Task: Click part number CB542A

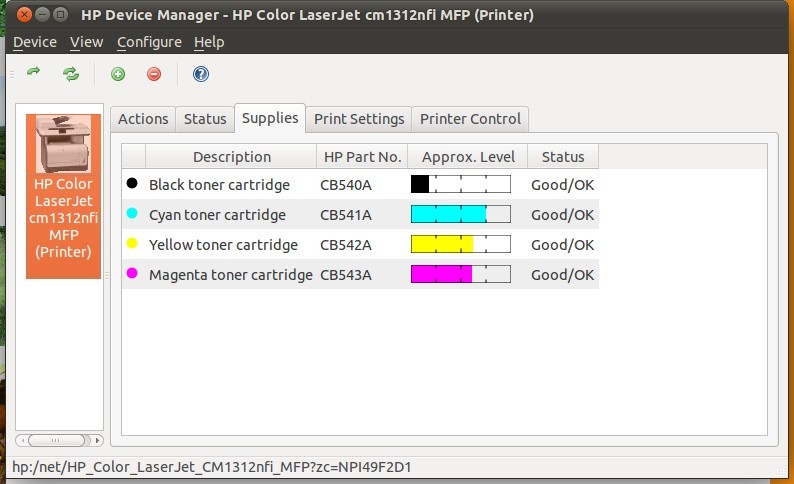Action: click(x=346, y=245)
